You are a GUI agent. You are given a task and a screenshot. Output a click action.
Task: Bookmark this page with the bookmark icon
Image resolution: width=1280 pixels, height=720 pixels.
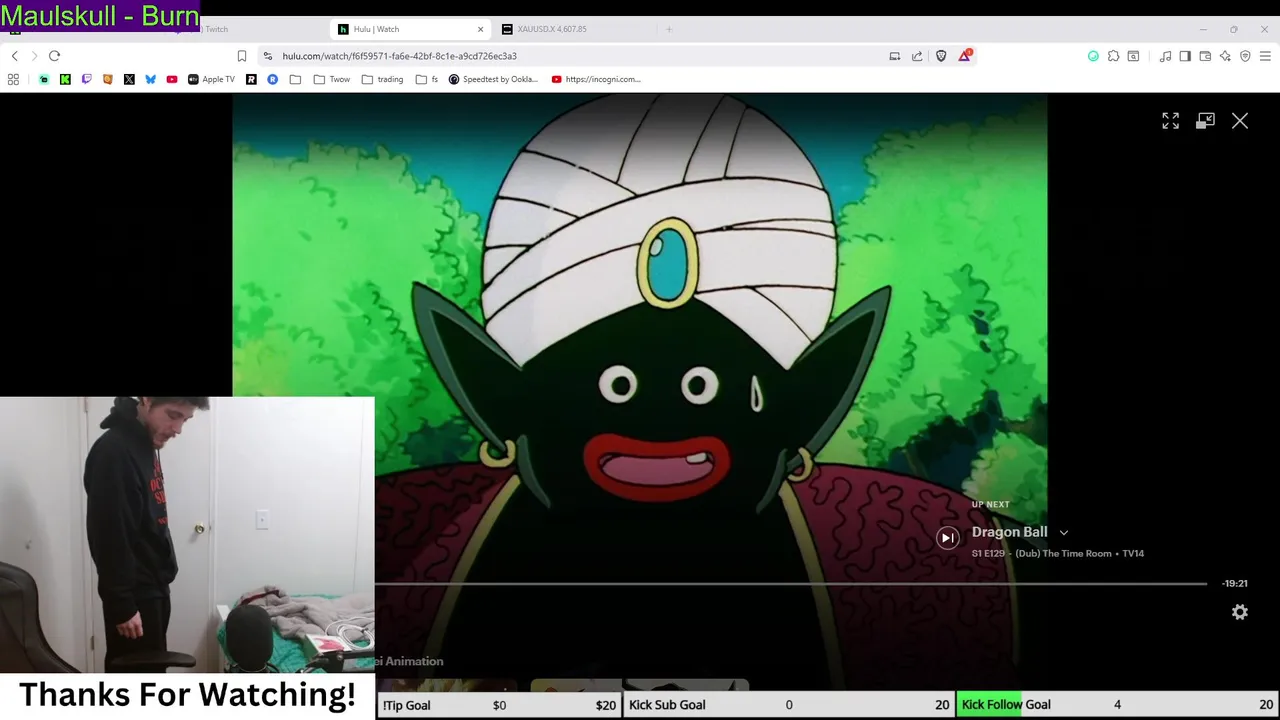pos(241,56)
